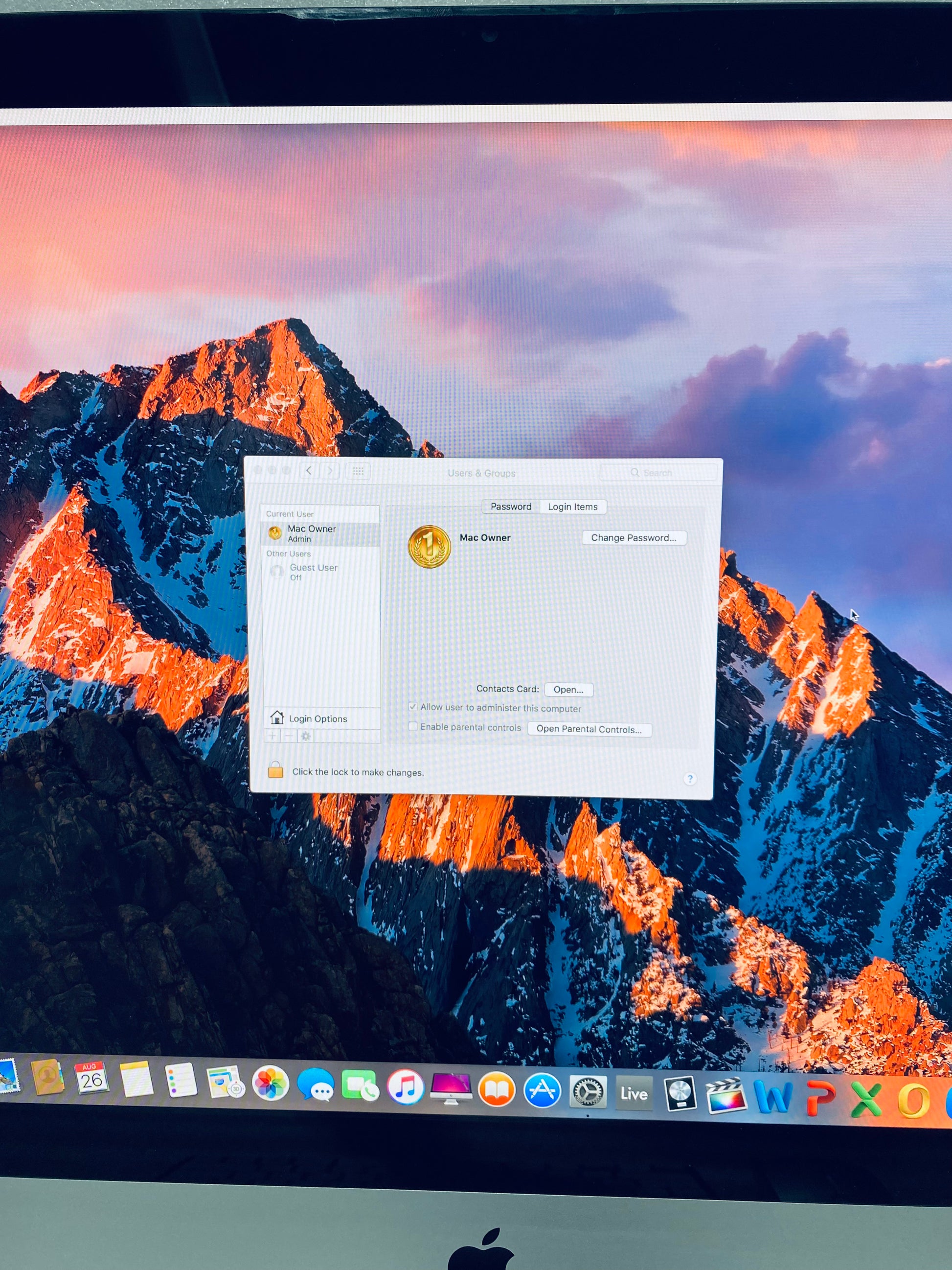952x1270 pixels.
Task: Switch to the Login Items tab
Action: pyautogui.click(x=572, y=507)
